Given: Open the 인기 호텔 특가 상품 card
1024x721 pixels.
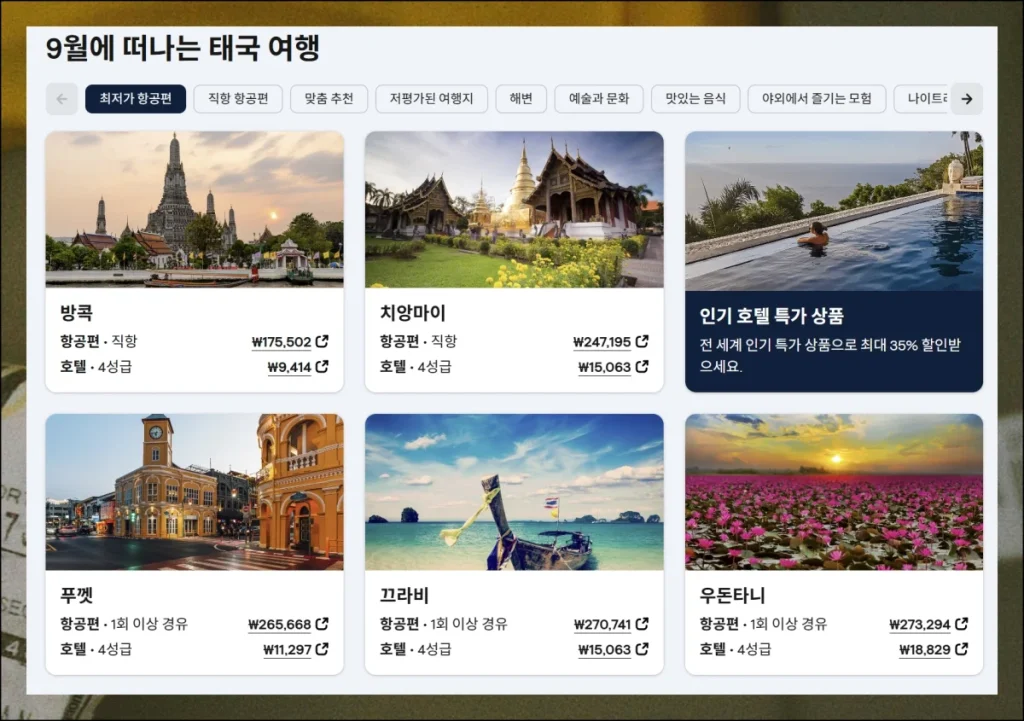Looking at the screenshot, I should [x=835, y=262].
